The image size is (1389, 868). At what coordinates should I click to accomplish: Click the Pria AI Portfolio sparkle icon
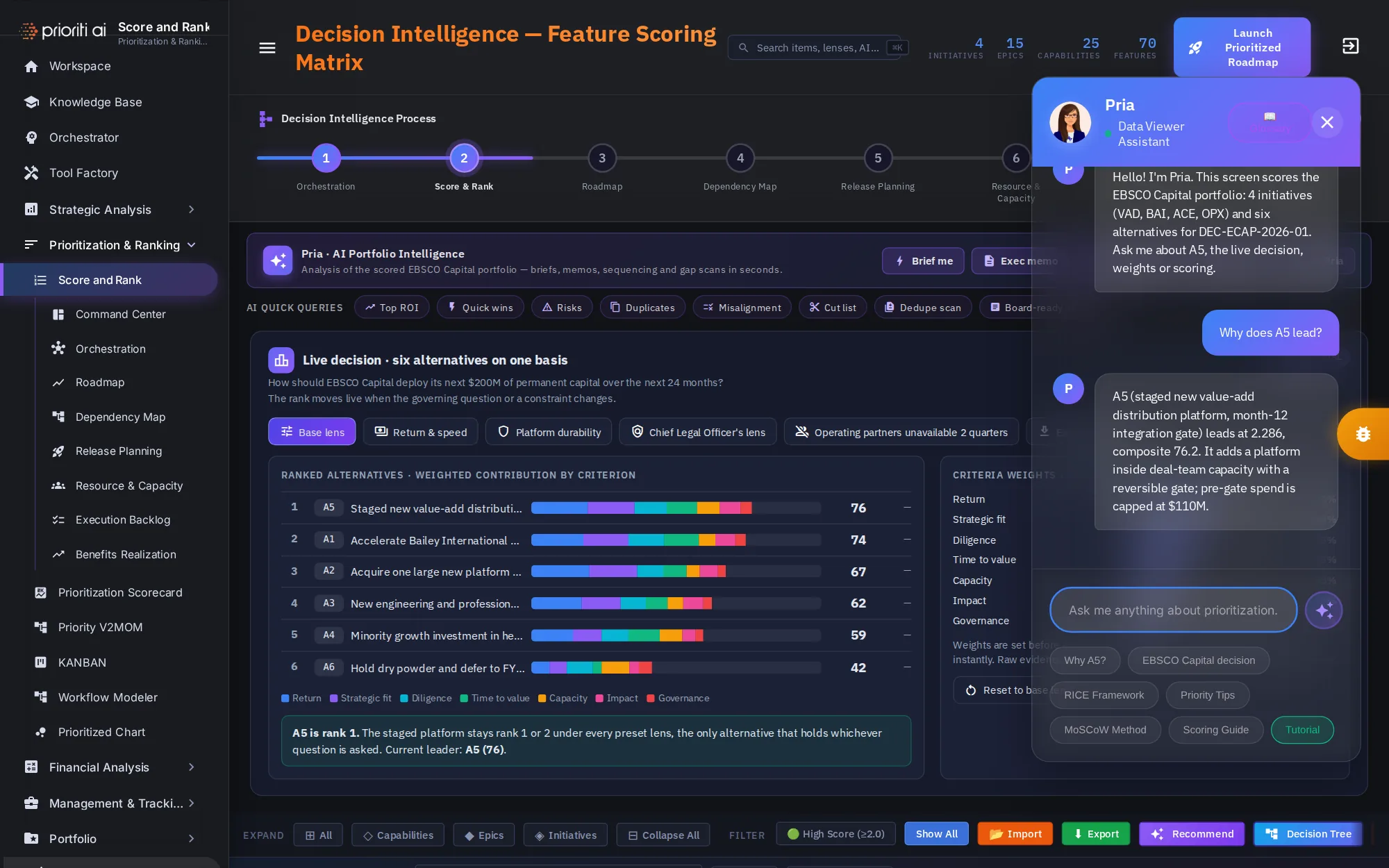(x=278, y=261)
